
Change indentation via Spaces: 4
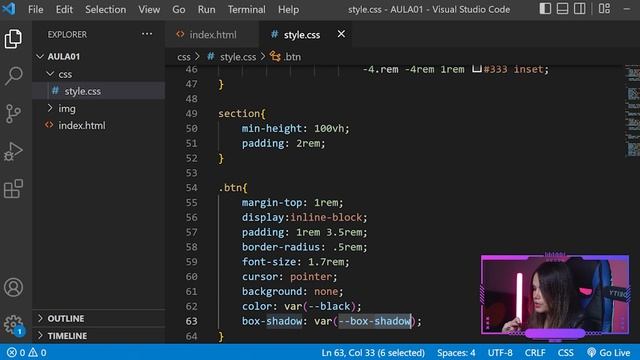[456, 352]
